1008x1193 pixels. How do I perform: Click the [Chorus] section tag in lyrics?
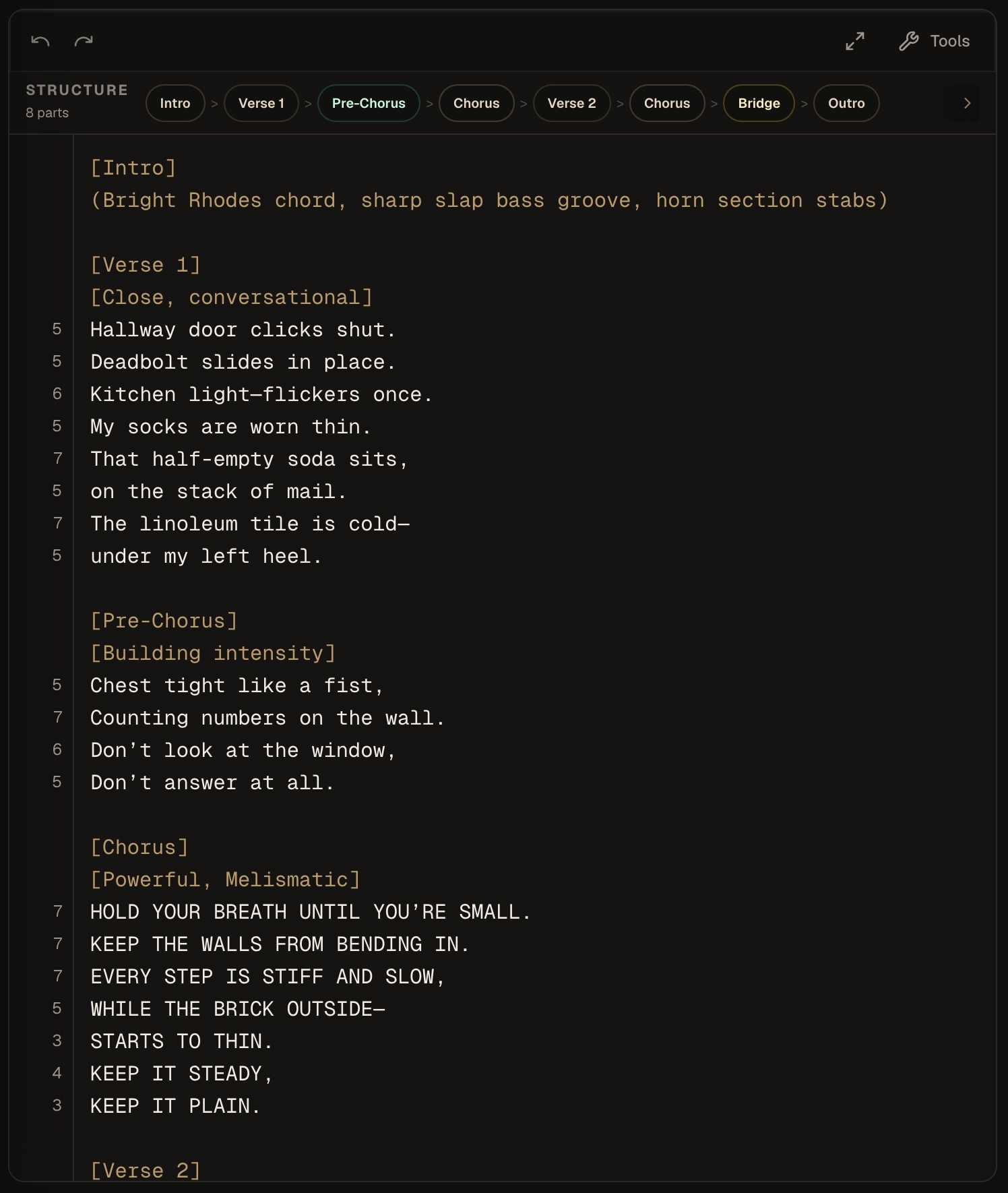(x=139, y=847)
